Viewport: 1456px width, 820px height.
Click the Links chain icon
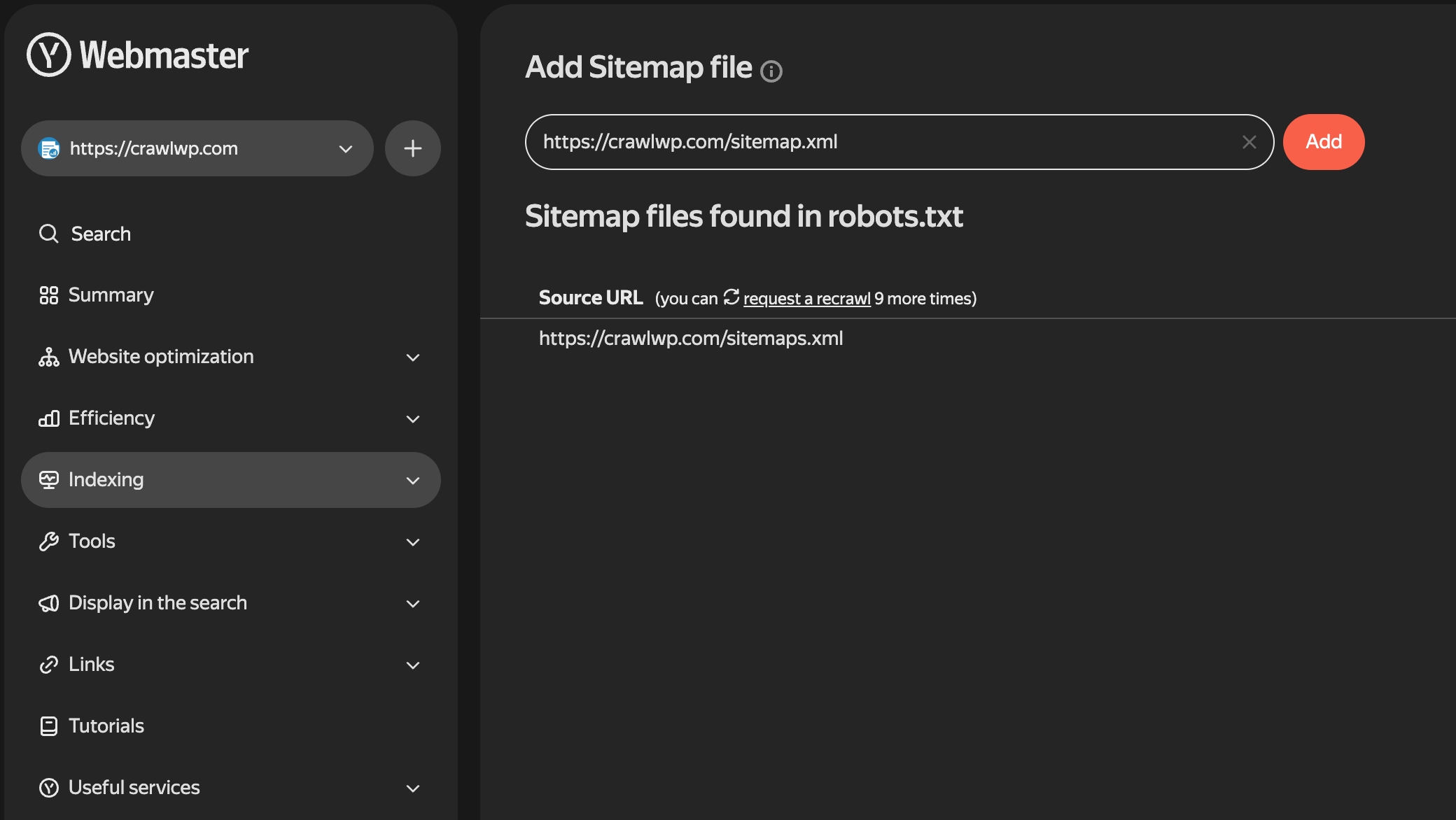tap(49, 665)
